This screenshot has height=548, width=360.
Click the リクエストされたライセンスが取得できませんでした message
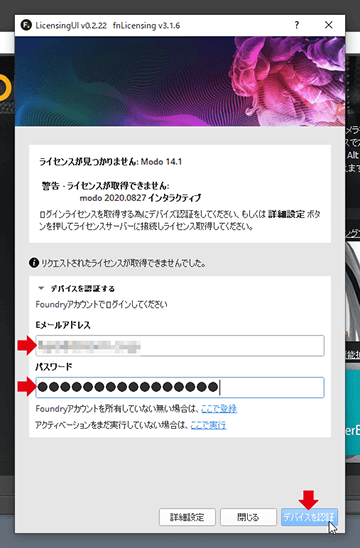[123, 263]
